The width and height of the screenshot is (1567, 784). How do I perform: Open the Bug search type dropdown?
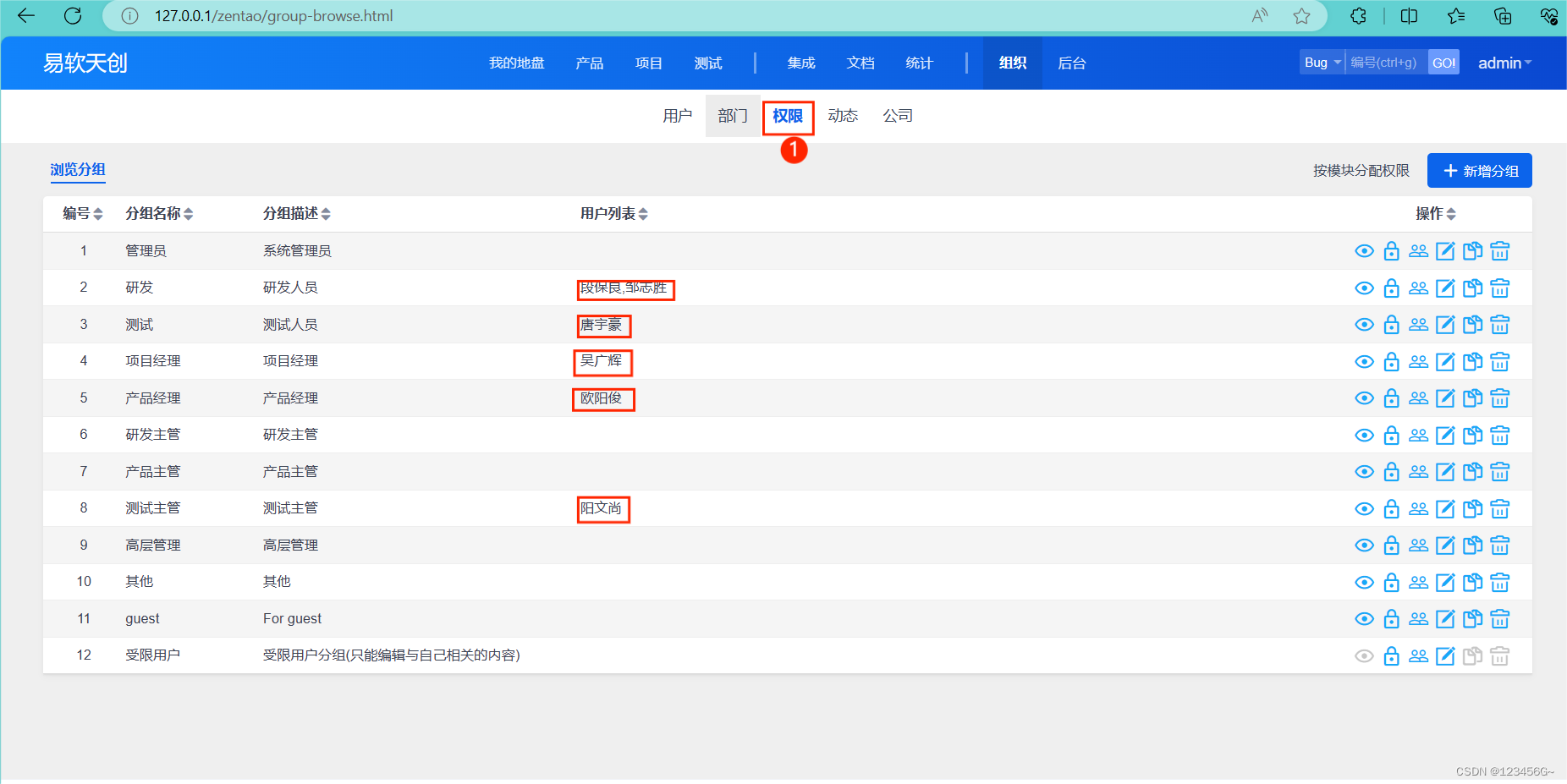(1322, 63)
